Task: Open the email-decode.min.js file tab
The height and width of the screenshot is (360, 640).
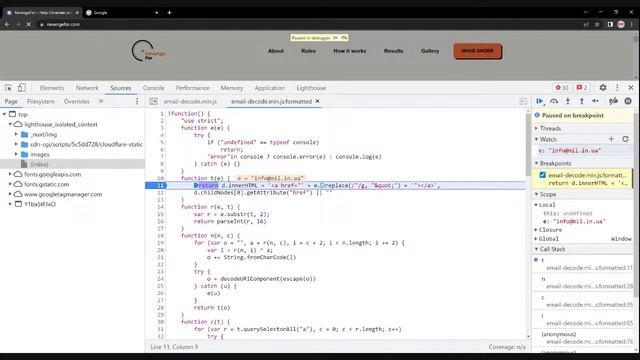Action: [190, 101]
